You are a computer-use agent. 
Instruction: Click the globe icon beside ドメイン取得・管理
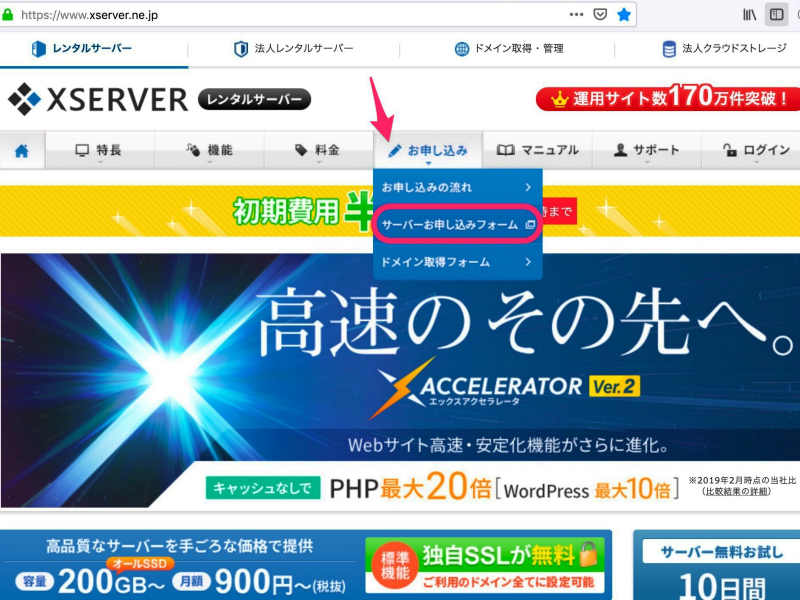pyautogui.click(x=461, y=49)
